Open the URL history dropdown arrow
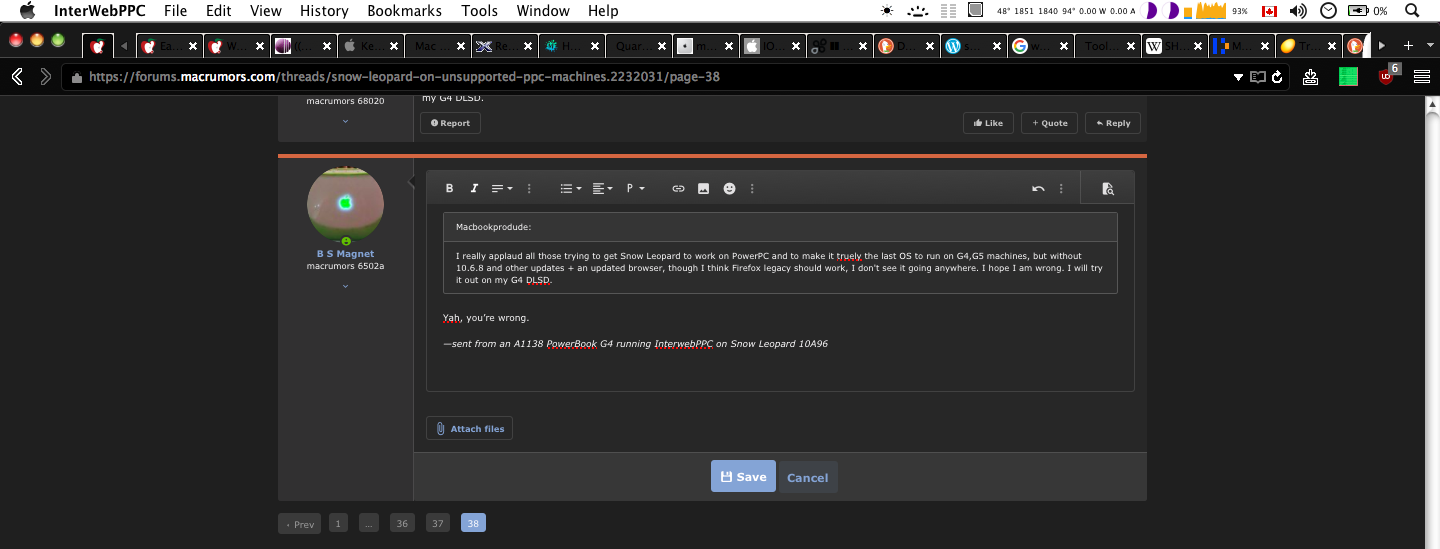Viewport: 1440px width, 549px height. coord(1238,77)
